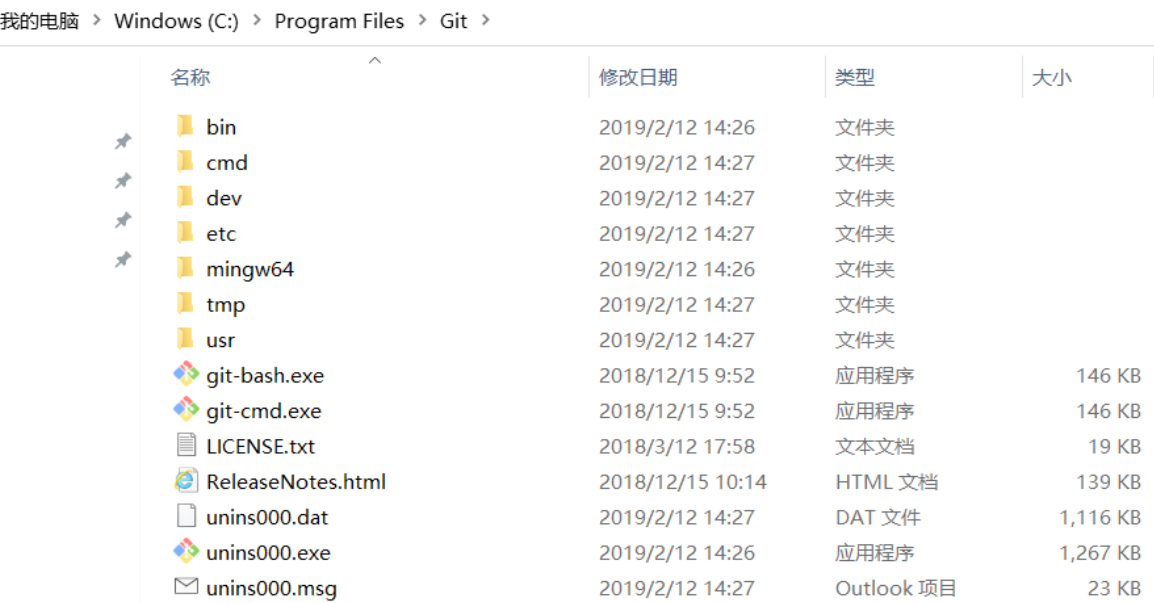The height and width of the screenshot is (603, 1154).
Task: Sort by 修改日期 column header
Action: (x=638, y=77)
